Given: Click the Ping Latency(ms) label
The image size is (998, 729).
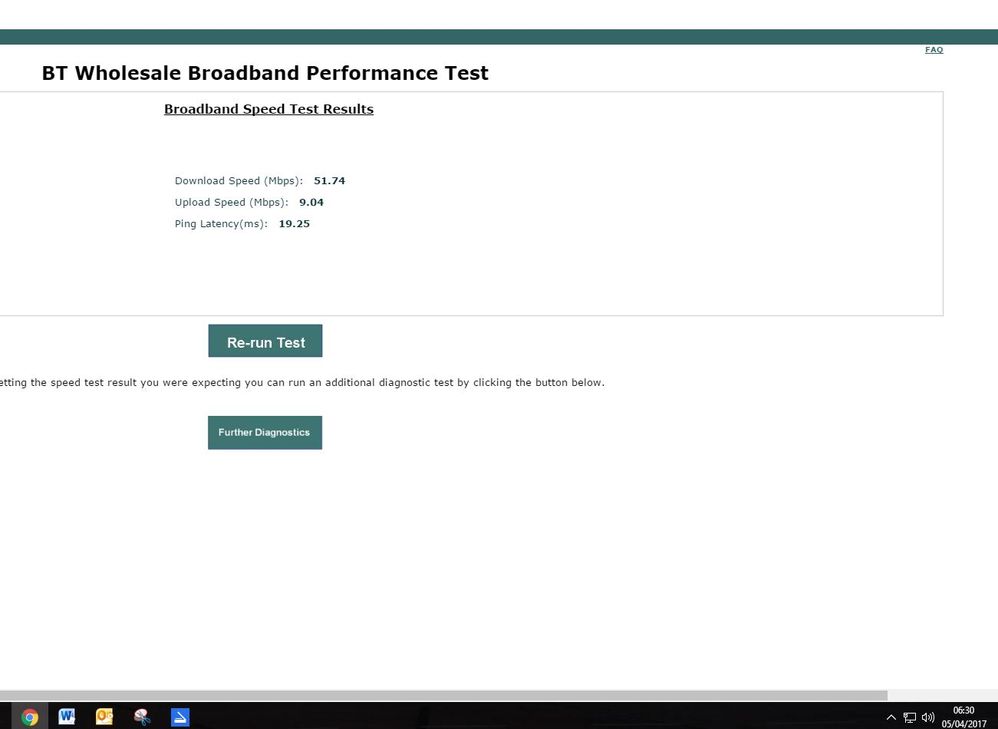Looking at the screenshot, I should coord(221,224).
